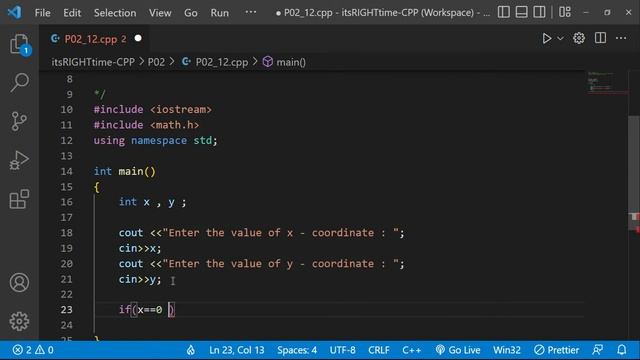This screenshot has height=360, width=640.
Task: Click the opening brace on line 15
Action: tap(97, 187)
